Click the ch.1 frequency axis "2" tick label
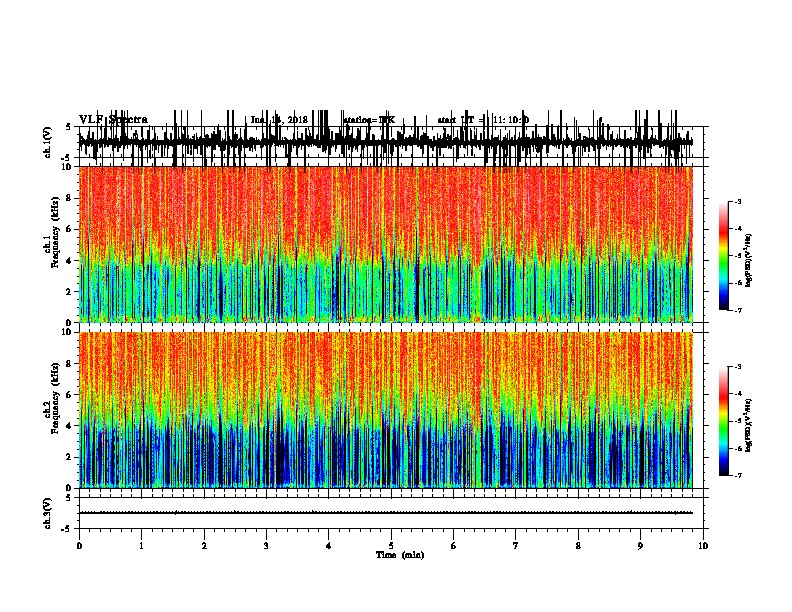 click(70, 292)
